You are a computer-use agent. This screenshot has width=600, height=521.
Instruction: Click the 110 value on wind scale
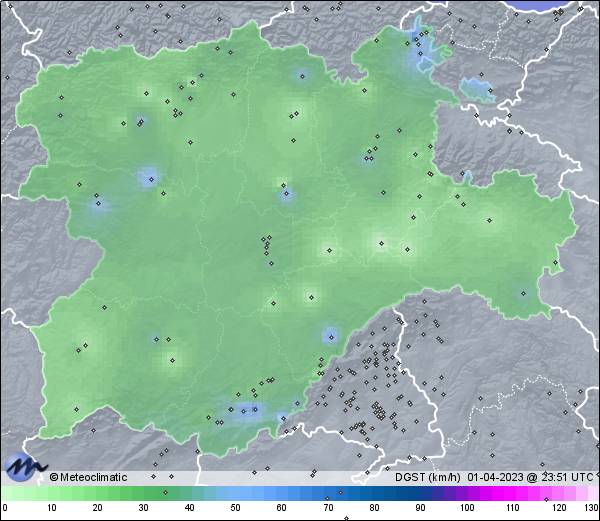pos(513,508)
